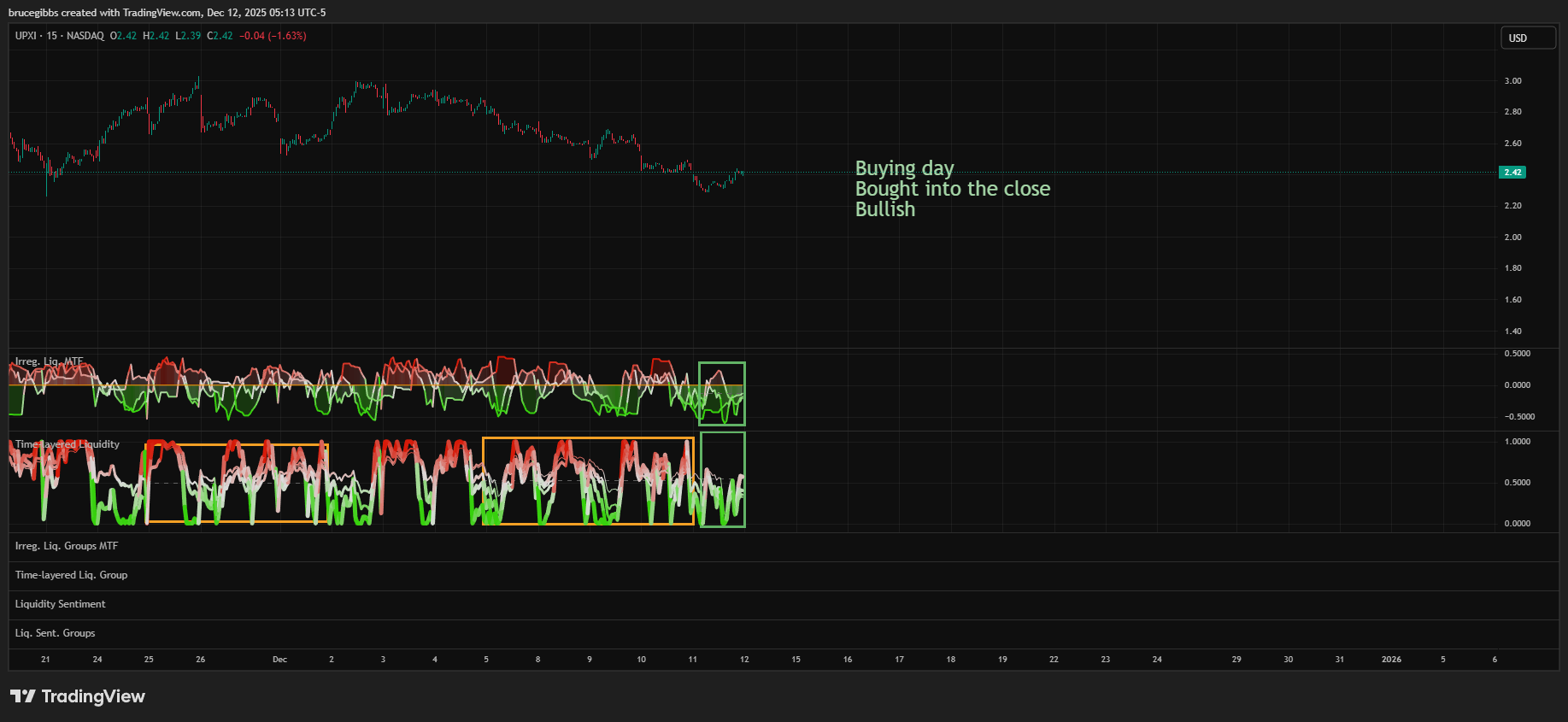The image size is (1568, 722).
Task: Select the UPXI symbol title in legend
Action: point(26,36)
